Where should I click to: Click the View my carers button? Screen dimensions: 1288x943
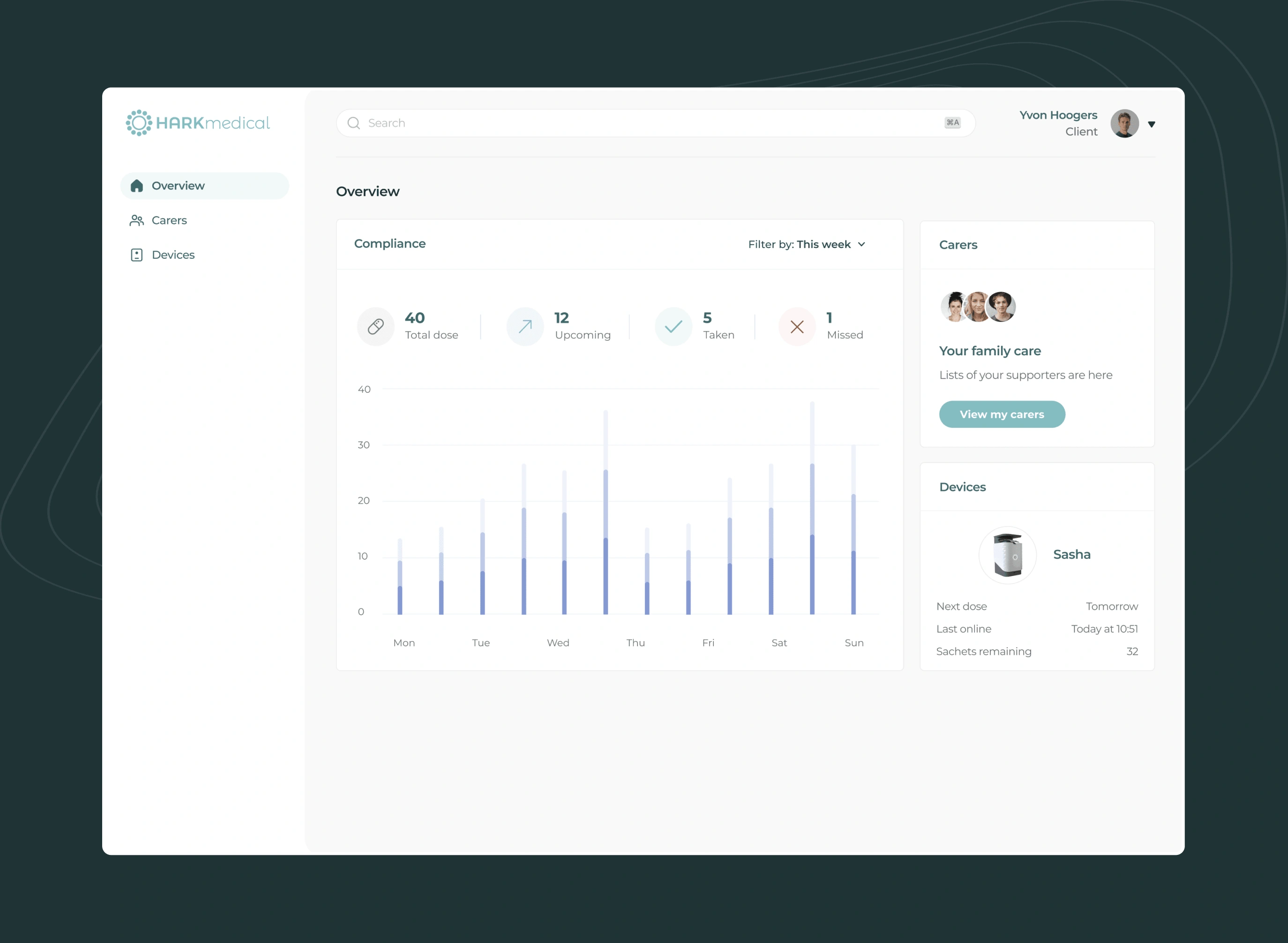tap(1002, 414)
